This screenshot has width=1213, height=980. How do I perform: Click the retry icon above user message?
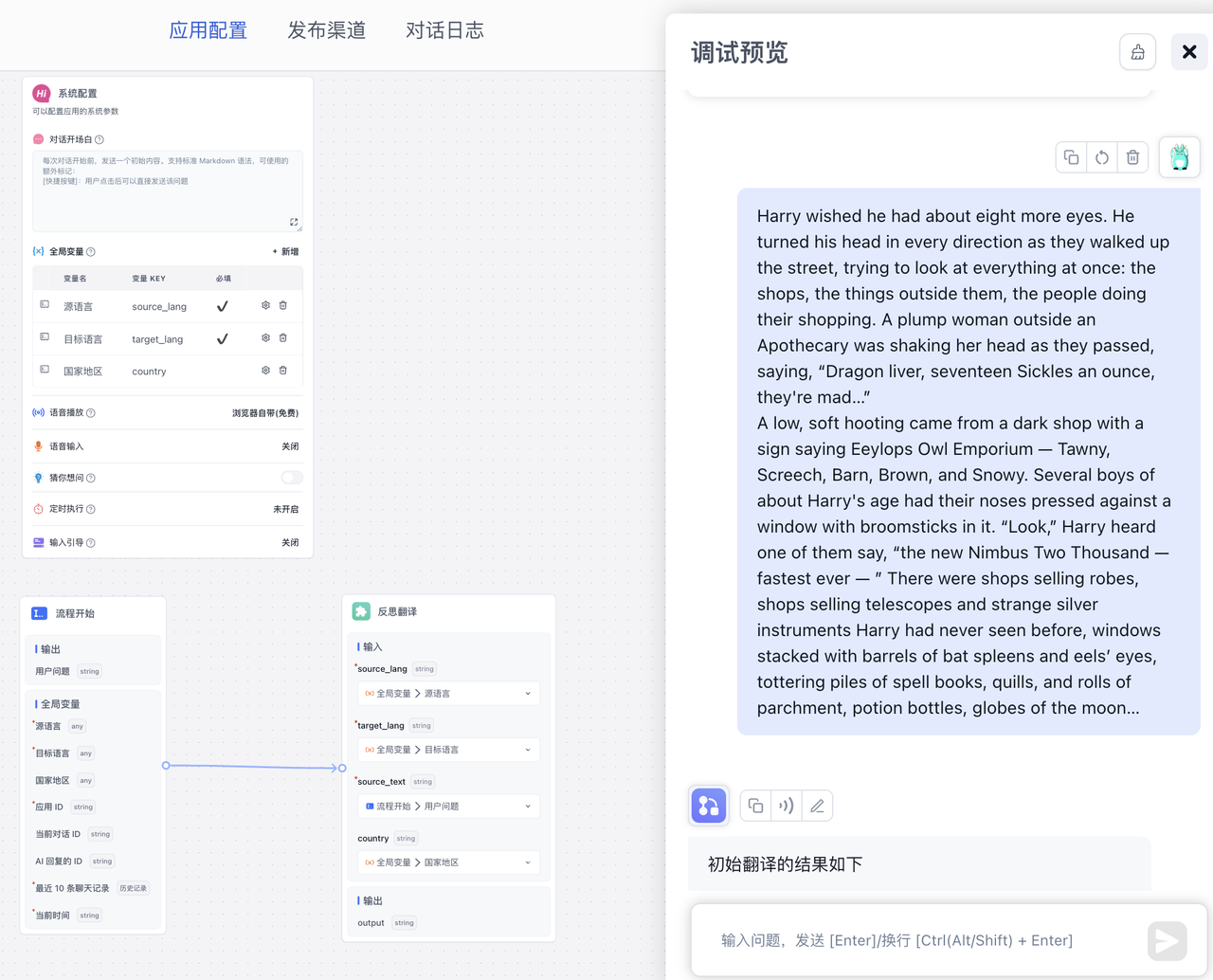point(1101,157)
